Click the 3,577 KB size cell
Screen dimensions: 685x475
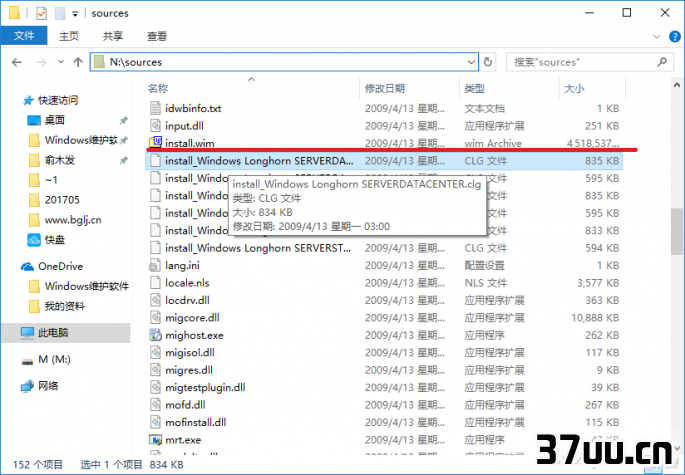click(598, 283)
